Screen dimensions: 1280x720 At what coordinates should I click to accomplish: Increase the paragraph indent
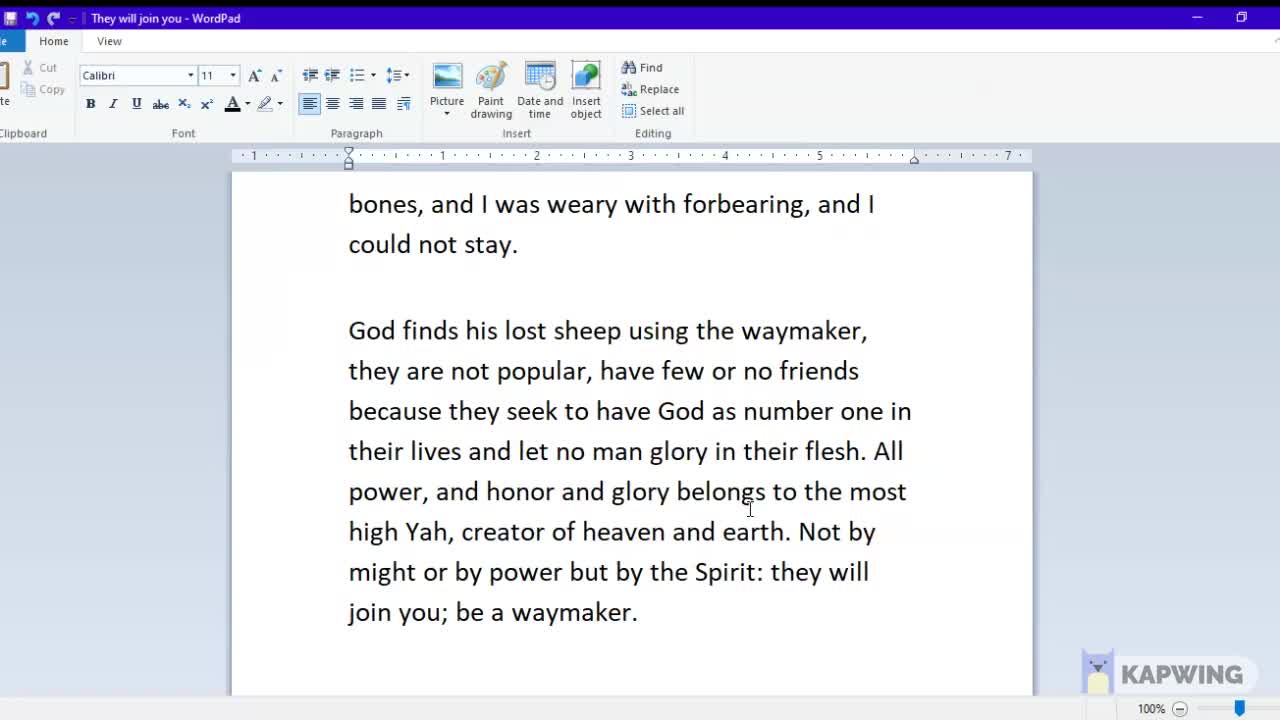(332, 75)
